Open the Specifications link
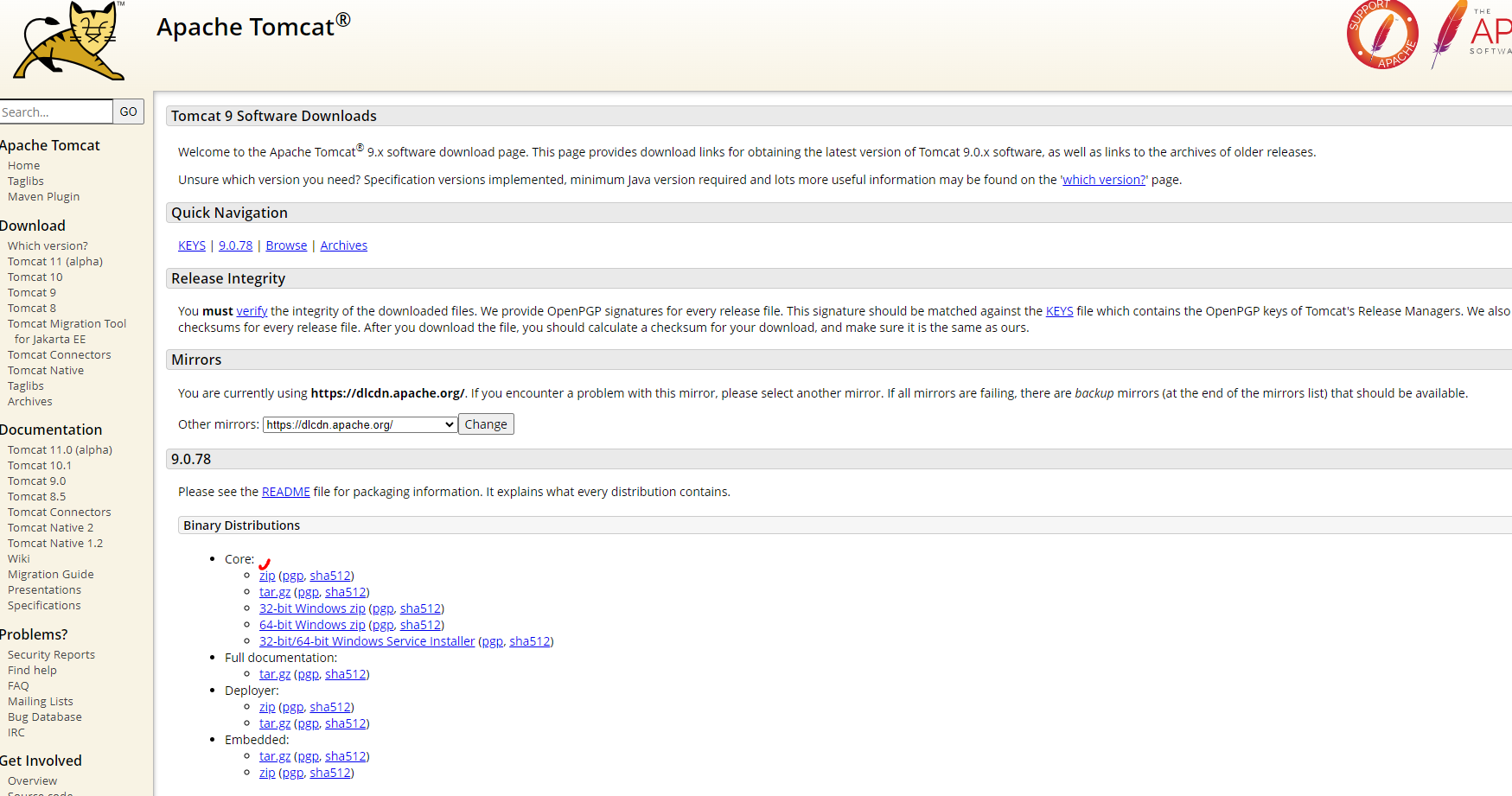The image size is (1512, 796). click(x=44, y=606)
